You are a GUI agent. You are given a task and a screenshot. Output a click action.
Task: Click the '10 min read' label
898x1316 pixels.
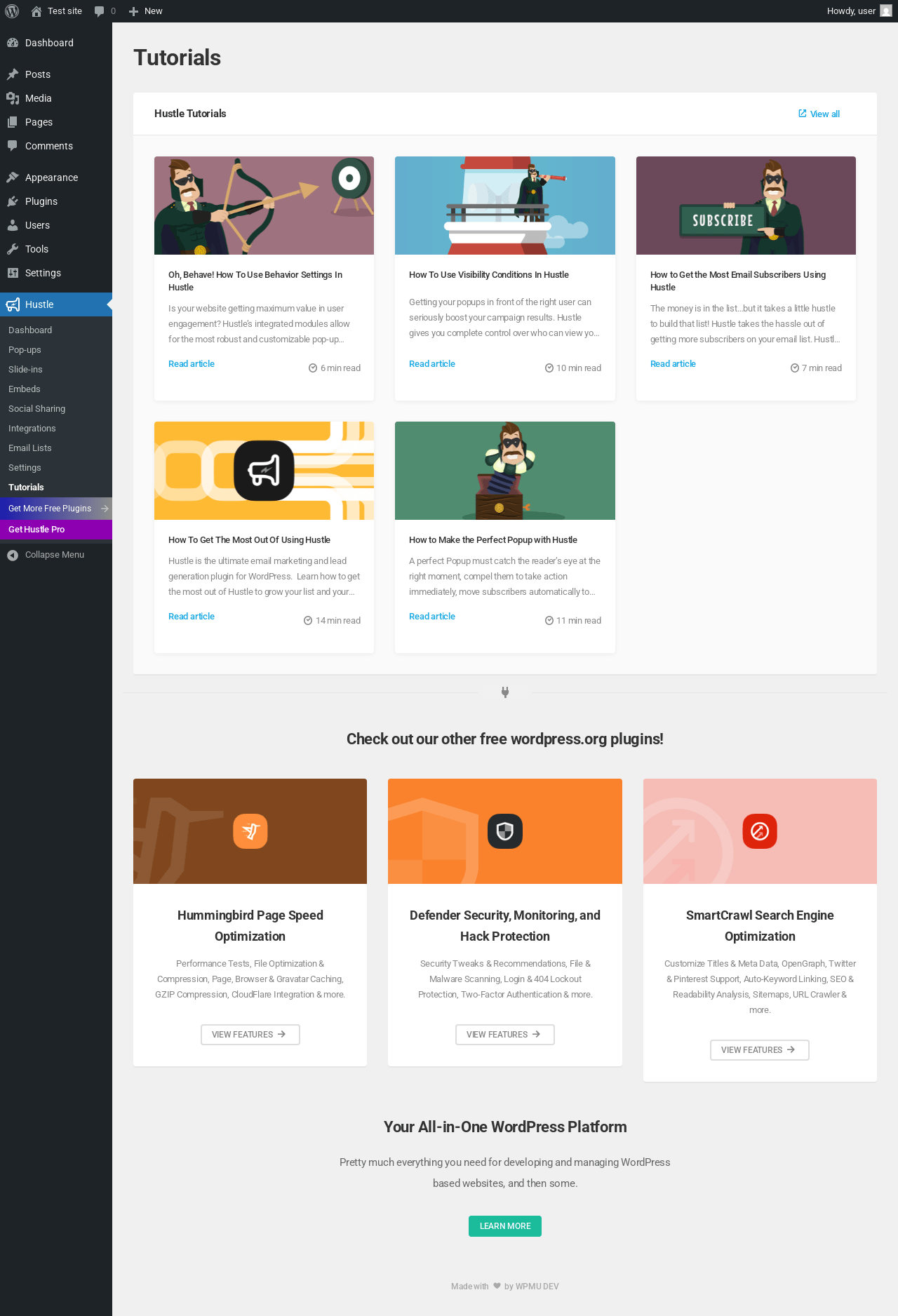tap(579, 368)
